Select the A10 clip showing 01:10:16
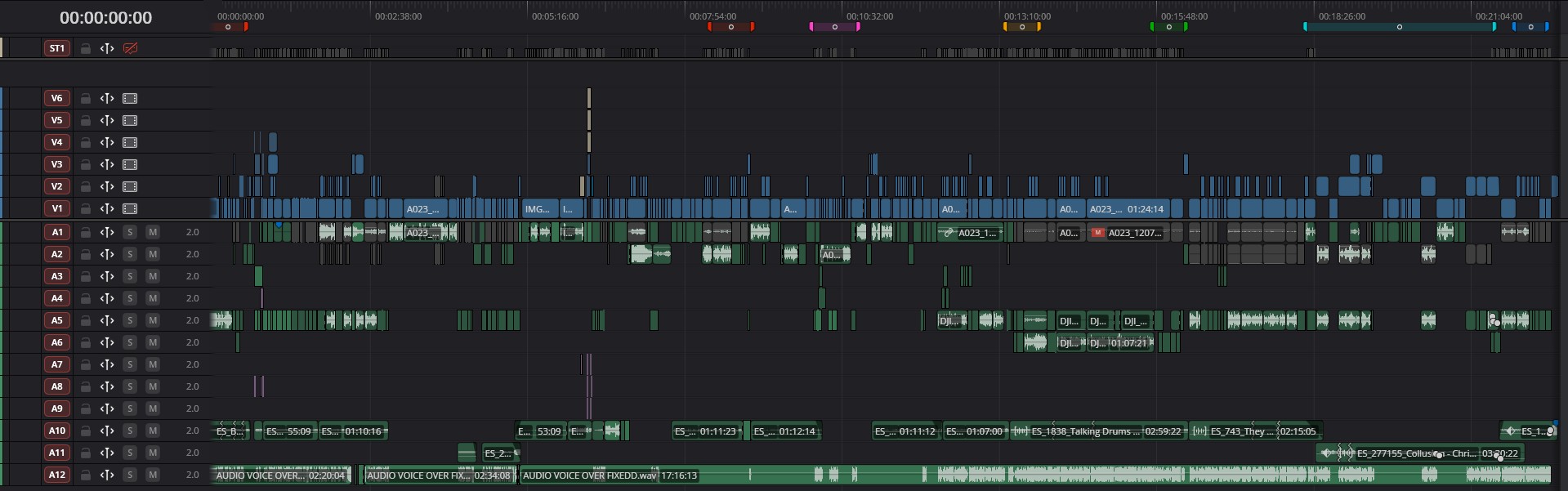This screenshot has width=1568, height=491. (x=353, y=431)
